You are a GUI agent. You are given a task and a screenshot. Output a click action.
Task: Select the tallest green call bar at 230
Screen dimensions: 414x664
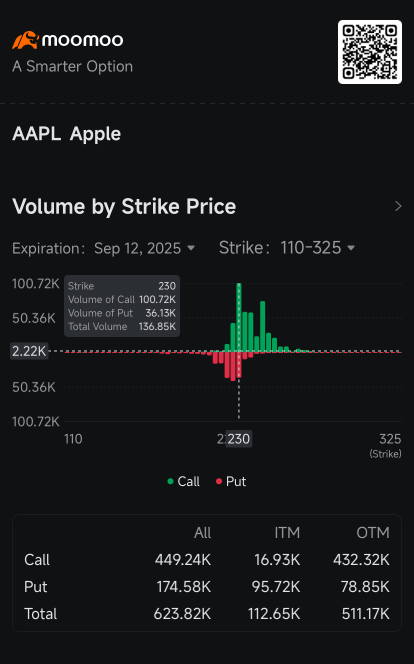click(239, 317)
